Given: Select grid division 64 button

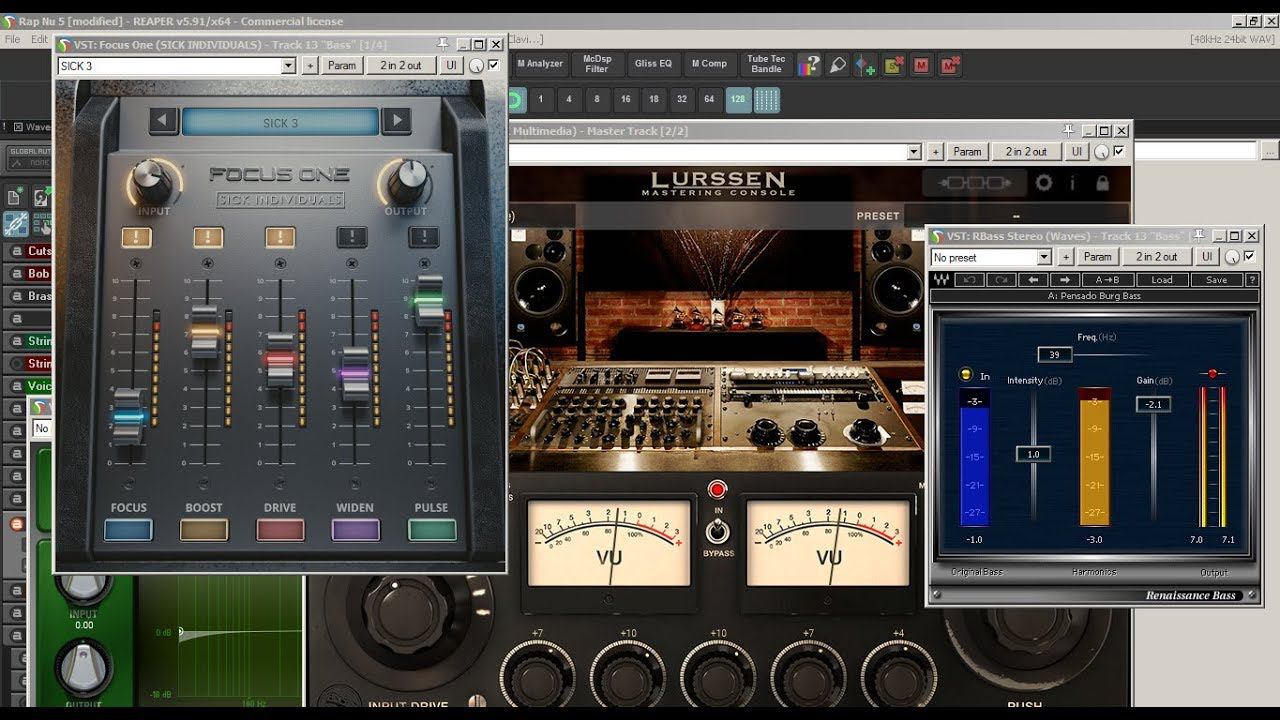Looking at the screenshot, I should (710, 100).
